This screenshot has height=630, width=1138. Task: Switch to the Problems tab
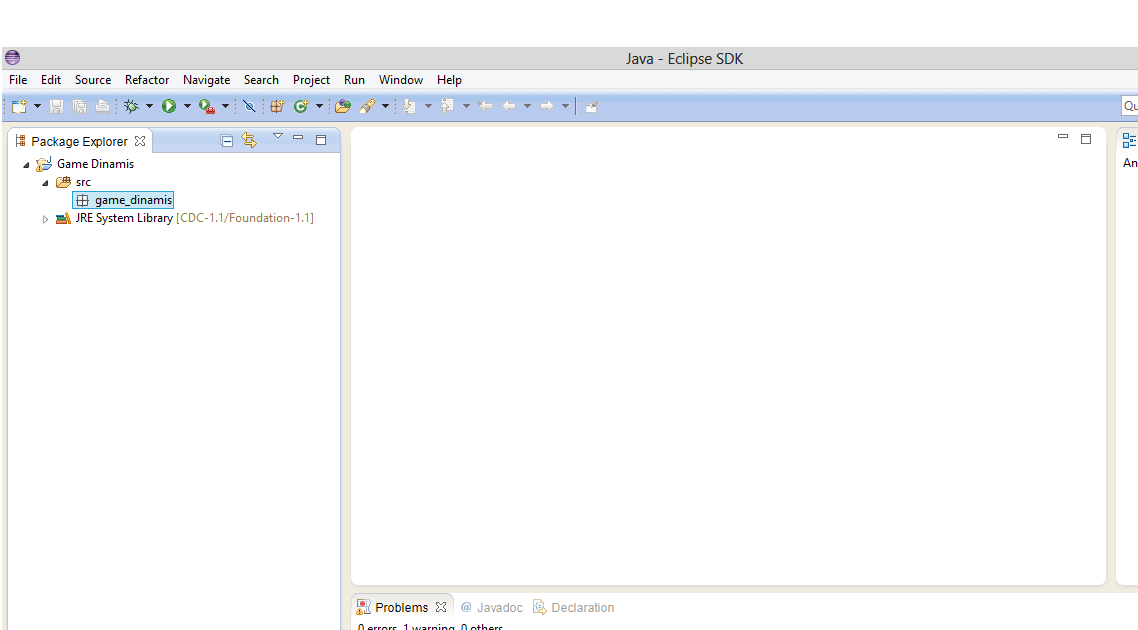(401, 608)
